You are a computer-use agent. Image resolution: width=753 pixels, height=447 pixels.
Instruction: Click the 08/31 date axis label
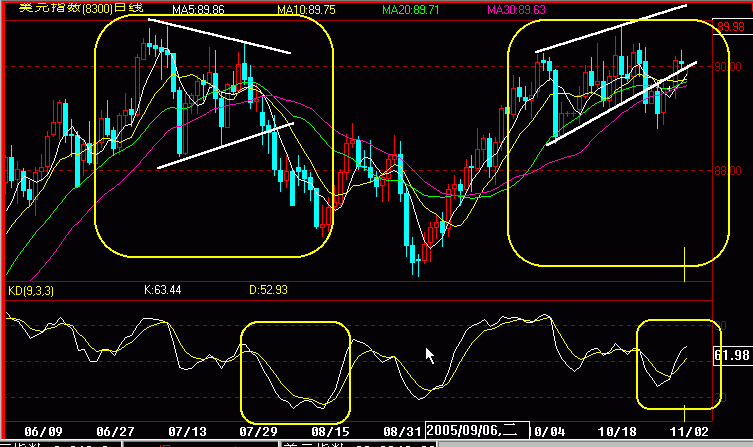[x=402, y=432]
